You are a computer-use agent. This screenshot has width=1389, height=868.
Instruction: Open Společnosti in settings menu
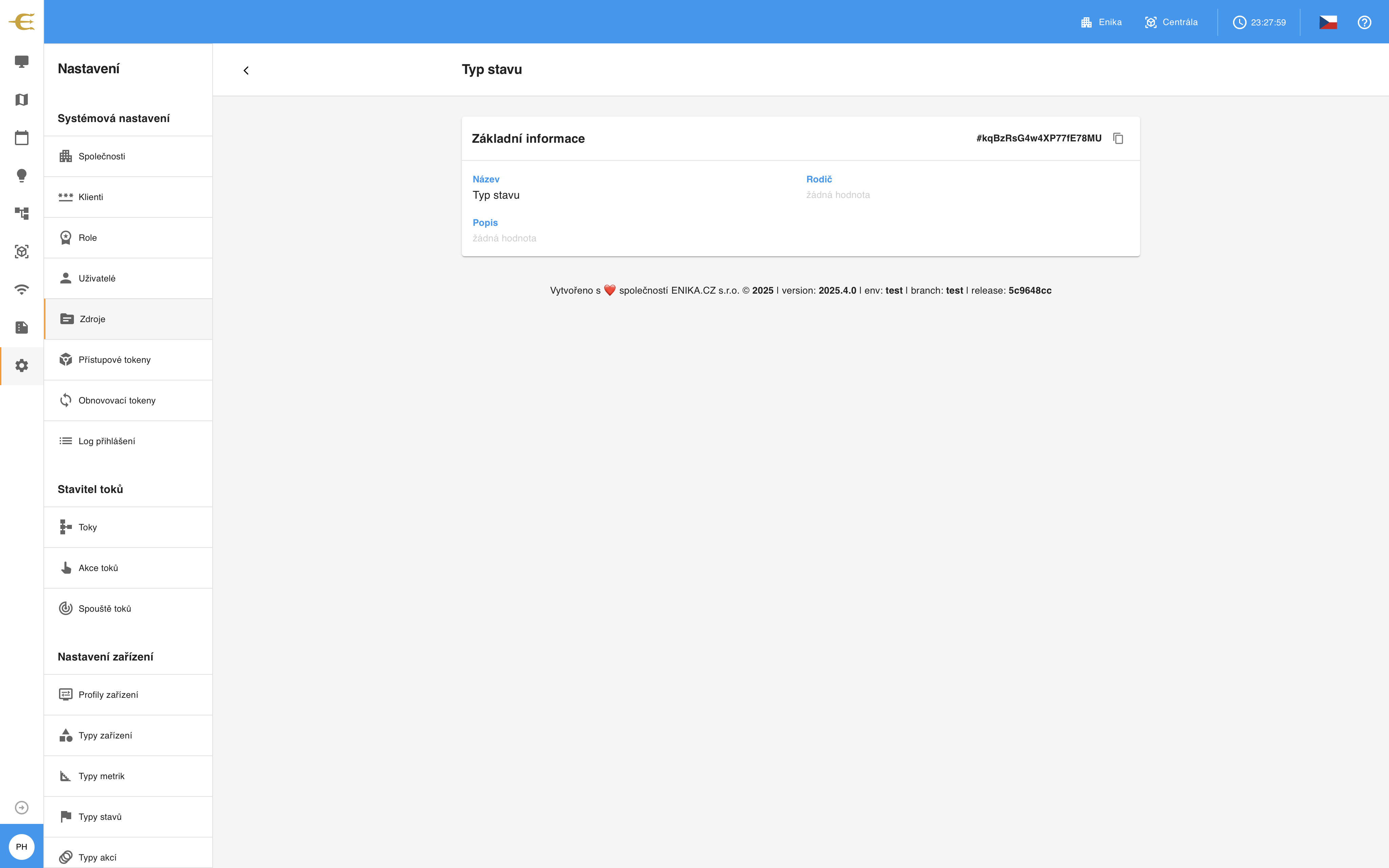pyautogui.click(x=128, y=156)
